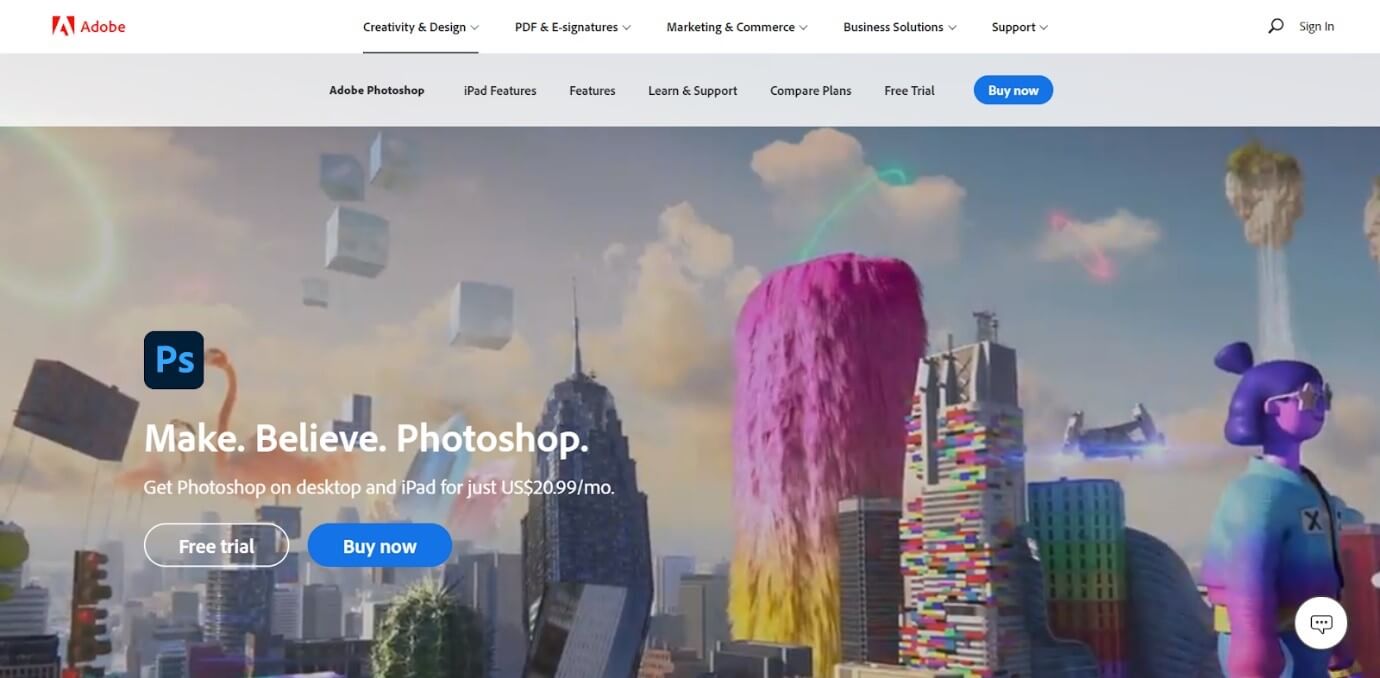Image resolution: width=1380 pixels, height=678 pixels.
Task: Click the hero Free trial button
Action: click(x=216, y=546)
